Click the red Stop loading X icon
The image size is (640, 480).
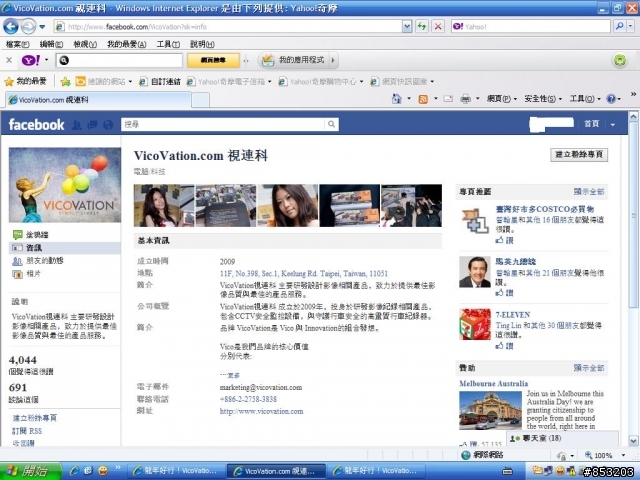(438, 27)
